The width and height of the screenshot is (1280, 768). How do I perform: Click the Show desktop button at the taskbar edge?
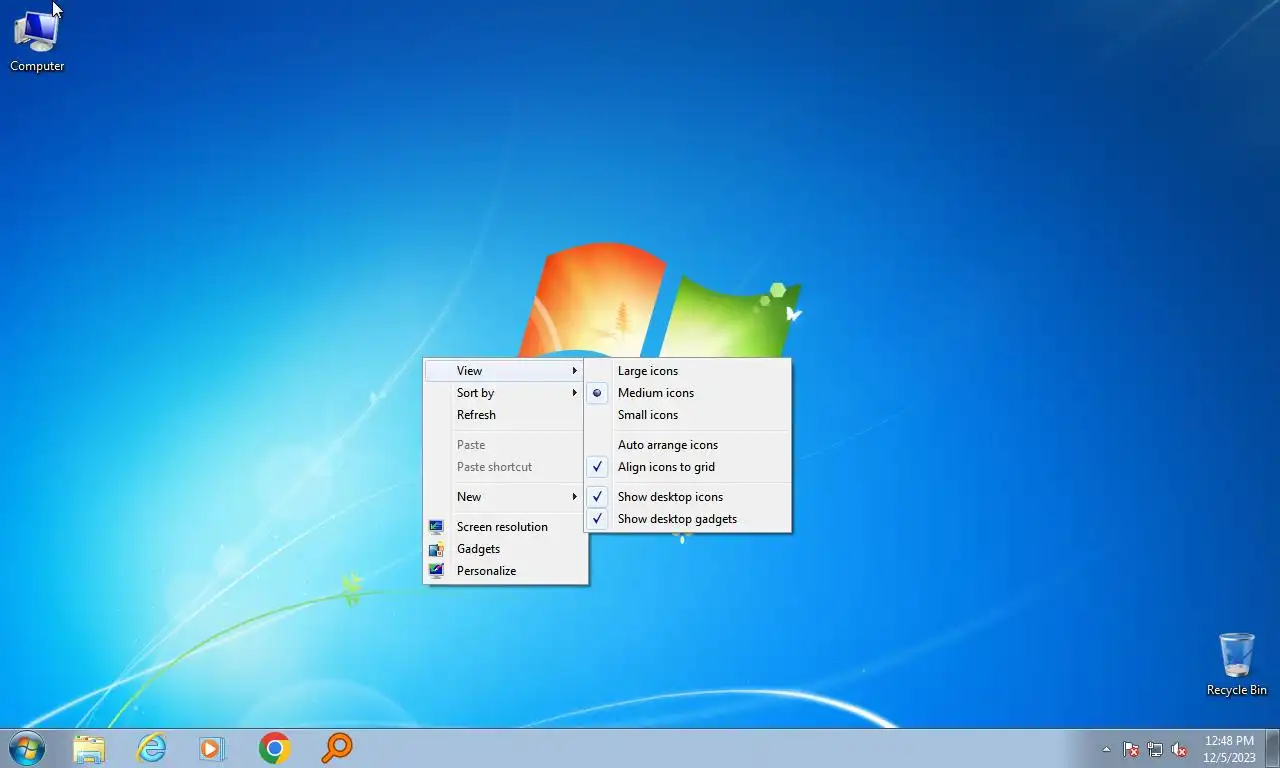tap(1272, 748)
